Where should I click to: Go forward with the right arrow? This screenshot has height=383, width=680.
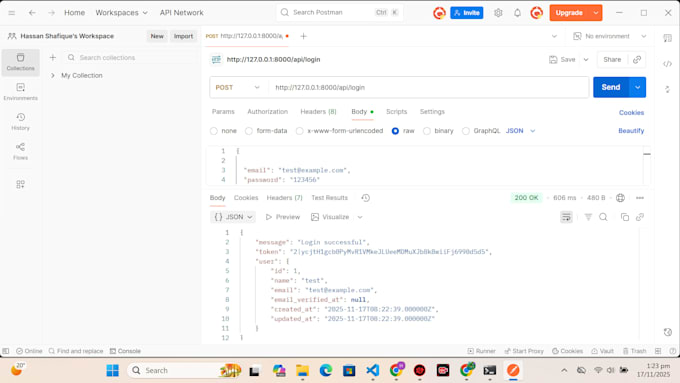point(51,13)
